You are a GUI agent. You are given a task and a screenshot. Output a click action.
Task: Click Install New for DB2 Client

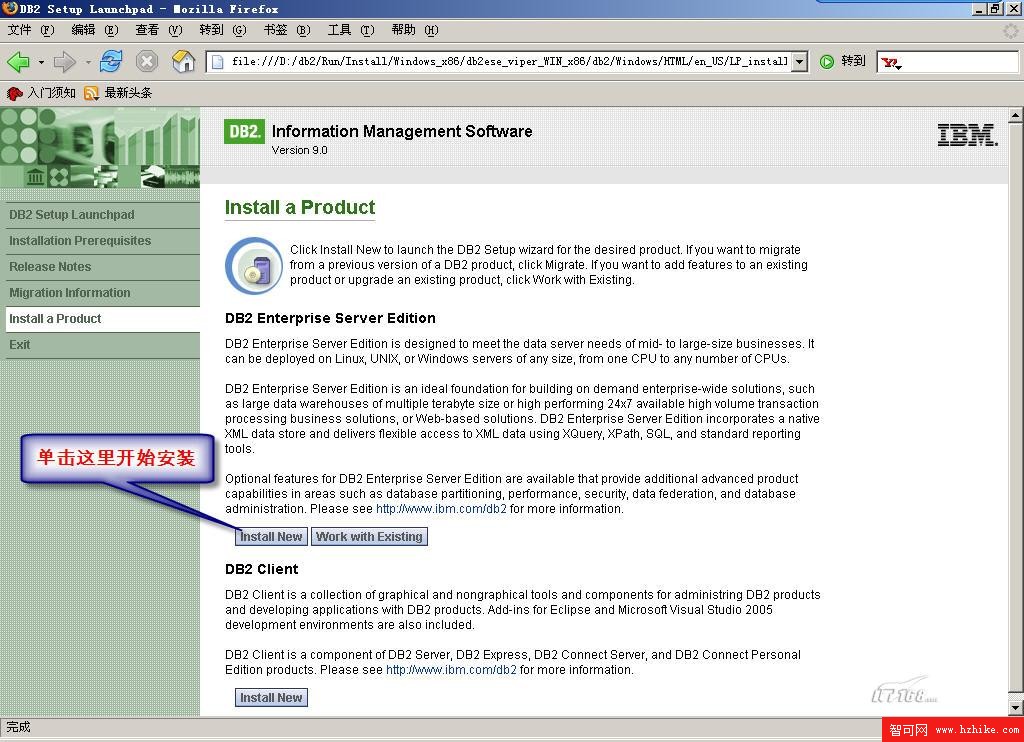(271, 698)
